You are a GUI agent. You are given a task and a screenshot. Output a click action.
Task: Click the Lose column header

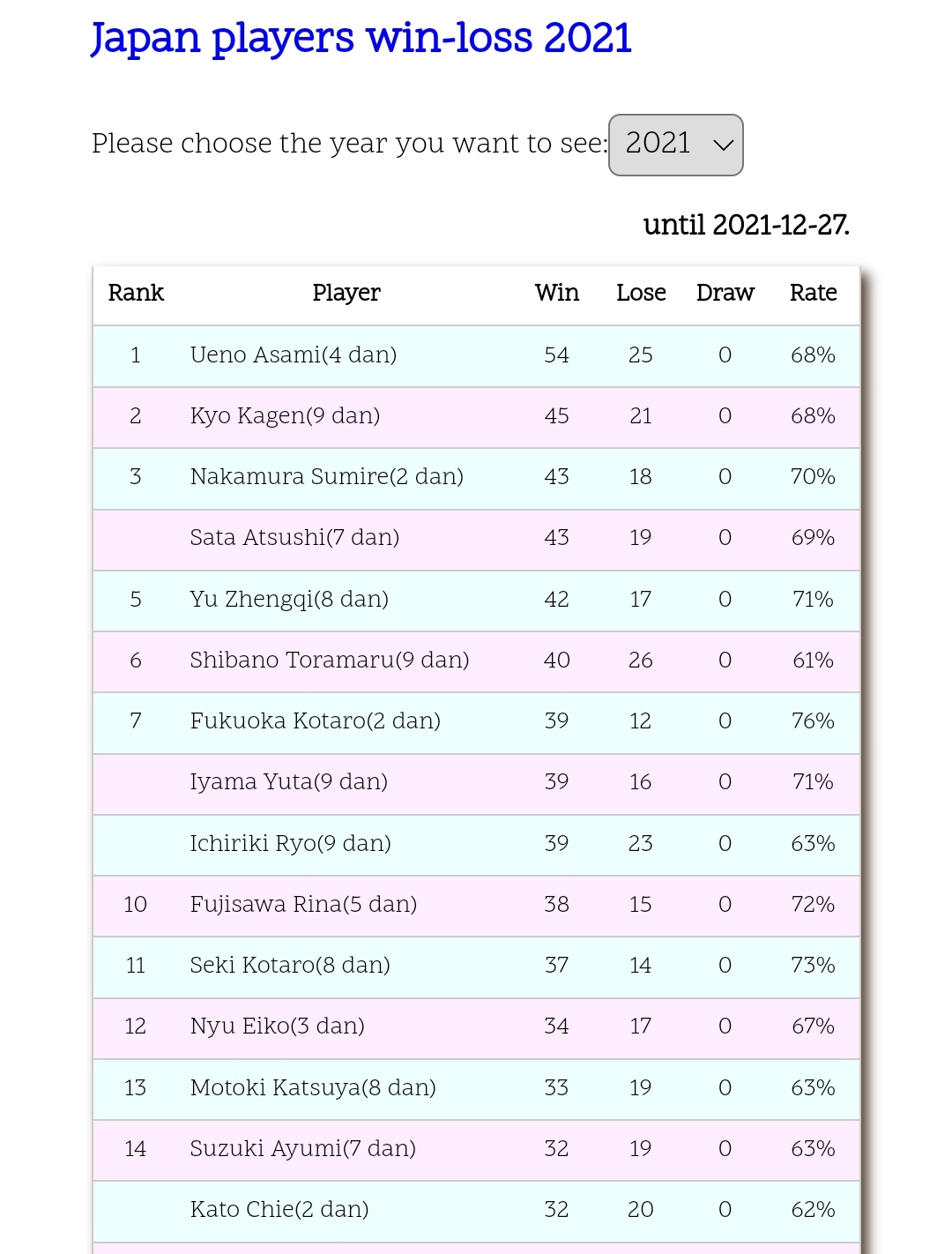coord(641,293)
